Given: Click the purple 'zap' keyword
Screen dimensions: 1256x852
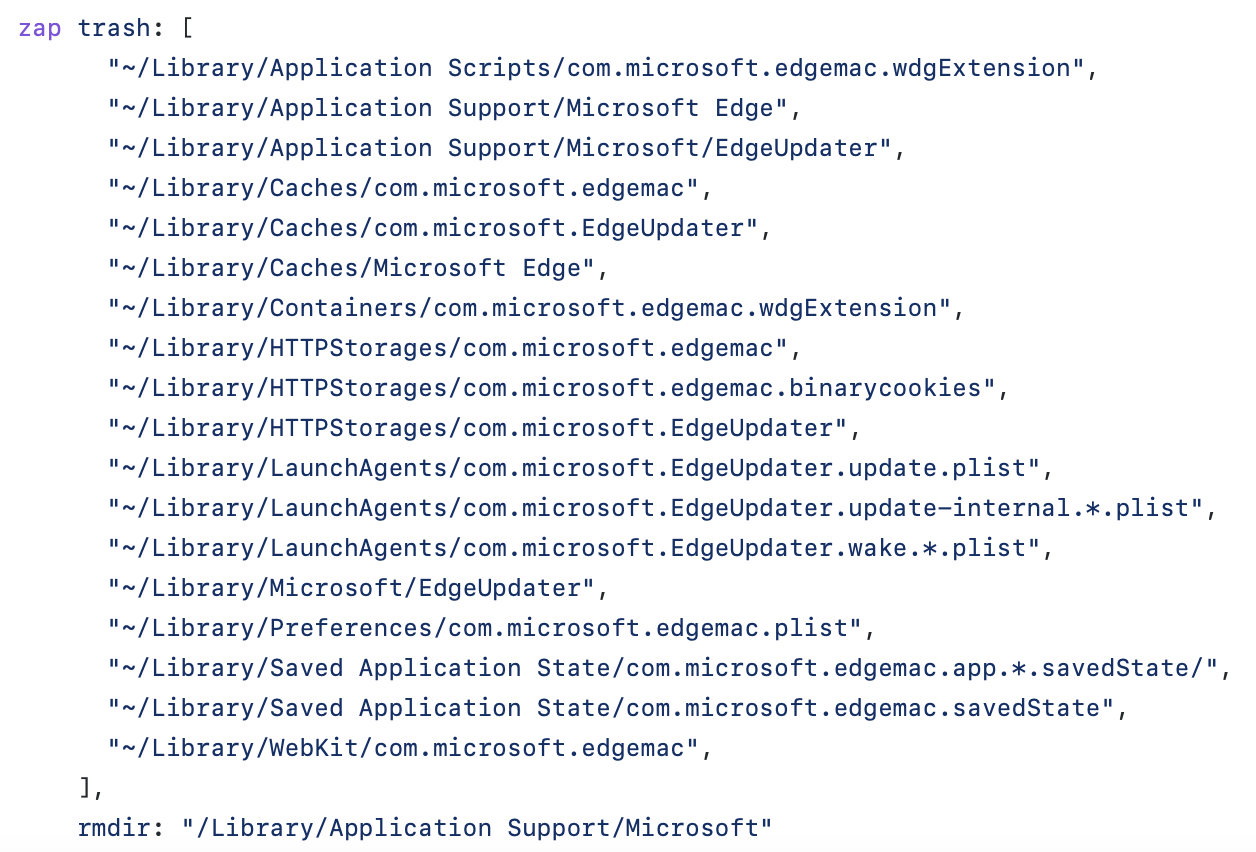Looking at the screenshot, I should point(40,28).
